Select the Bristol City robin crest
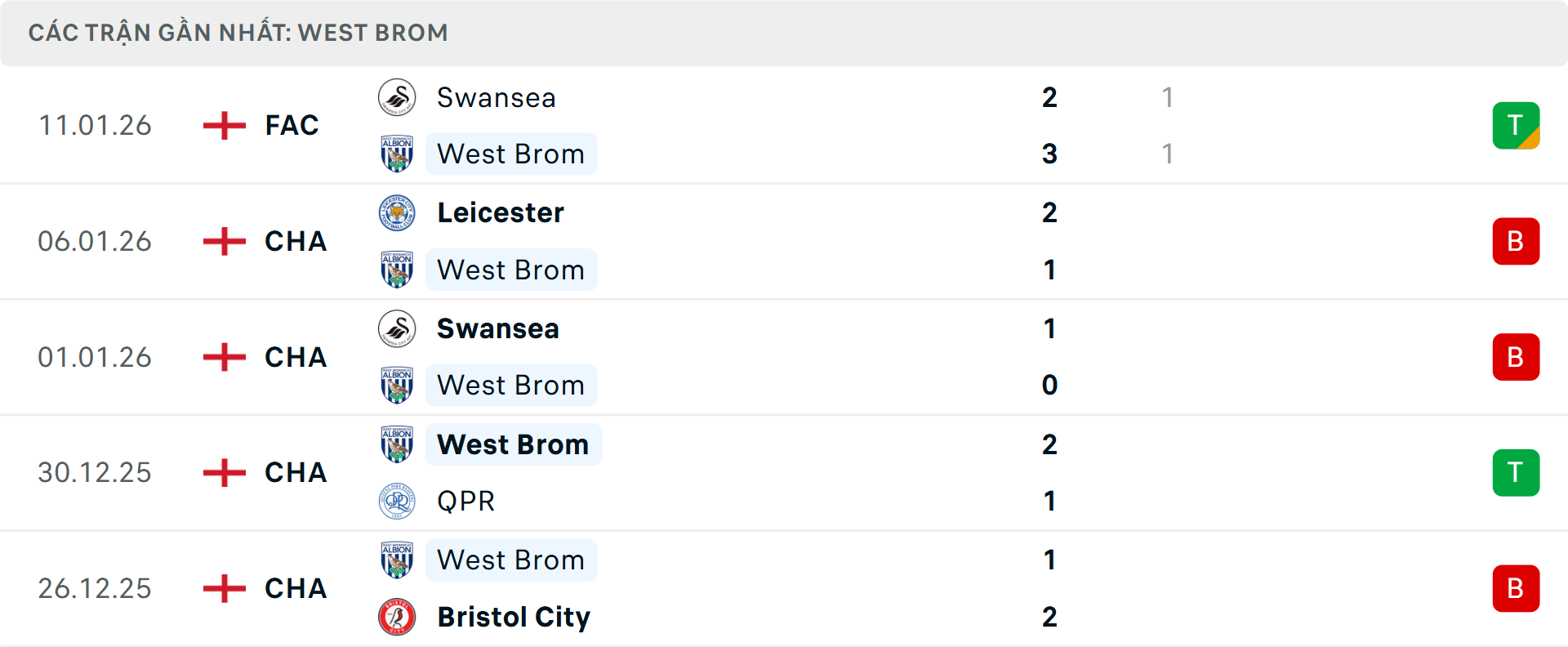The image size is (1568, 647). click(397, 617)
